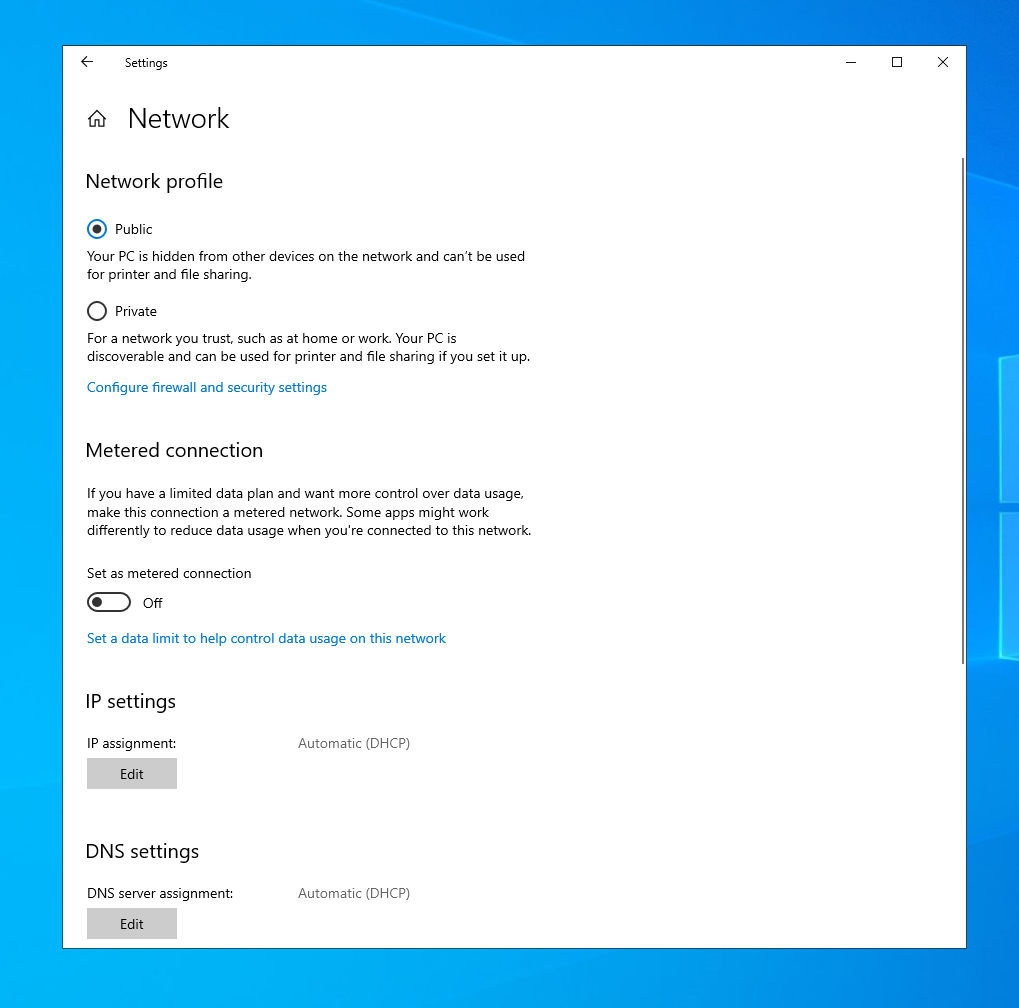
Task: Click the Set as metered connection label
Action: 169,573
